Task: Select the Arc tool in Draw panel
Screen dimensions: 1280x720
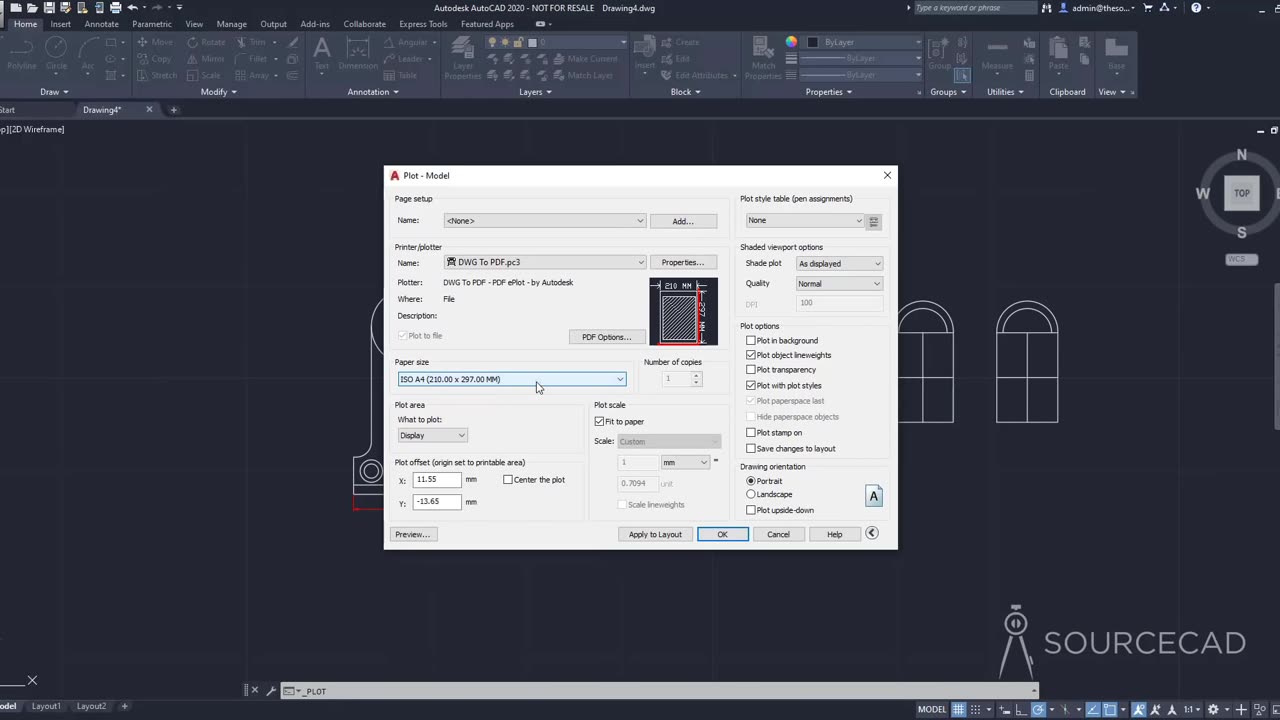Action: [88, 53]
